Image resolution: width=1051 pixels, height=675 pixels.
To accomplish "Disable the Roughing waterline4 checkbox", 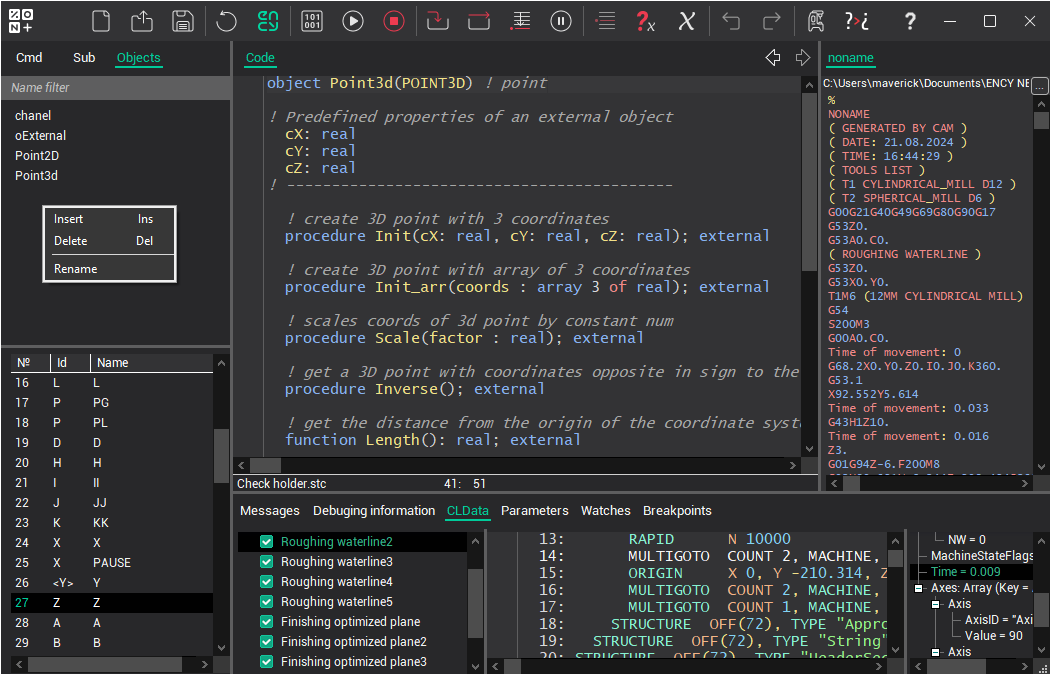I will click(267, 582).
